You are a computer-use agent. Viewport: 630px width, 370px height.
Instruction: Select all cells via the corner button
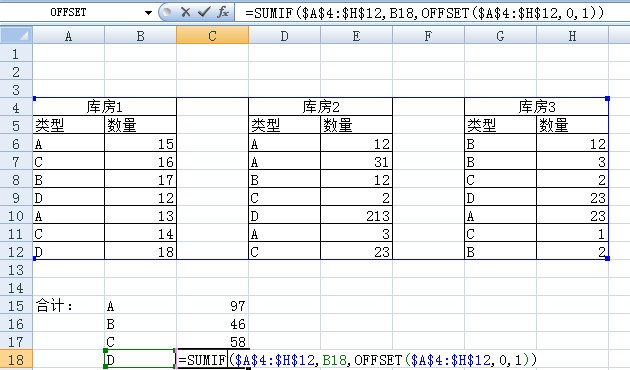click(16, 35)
